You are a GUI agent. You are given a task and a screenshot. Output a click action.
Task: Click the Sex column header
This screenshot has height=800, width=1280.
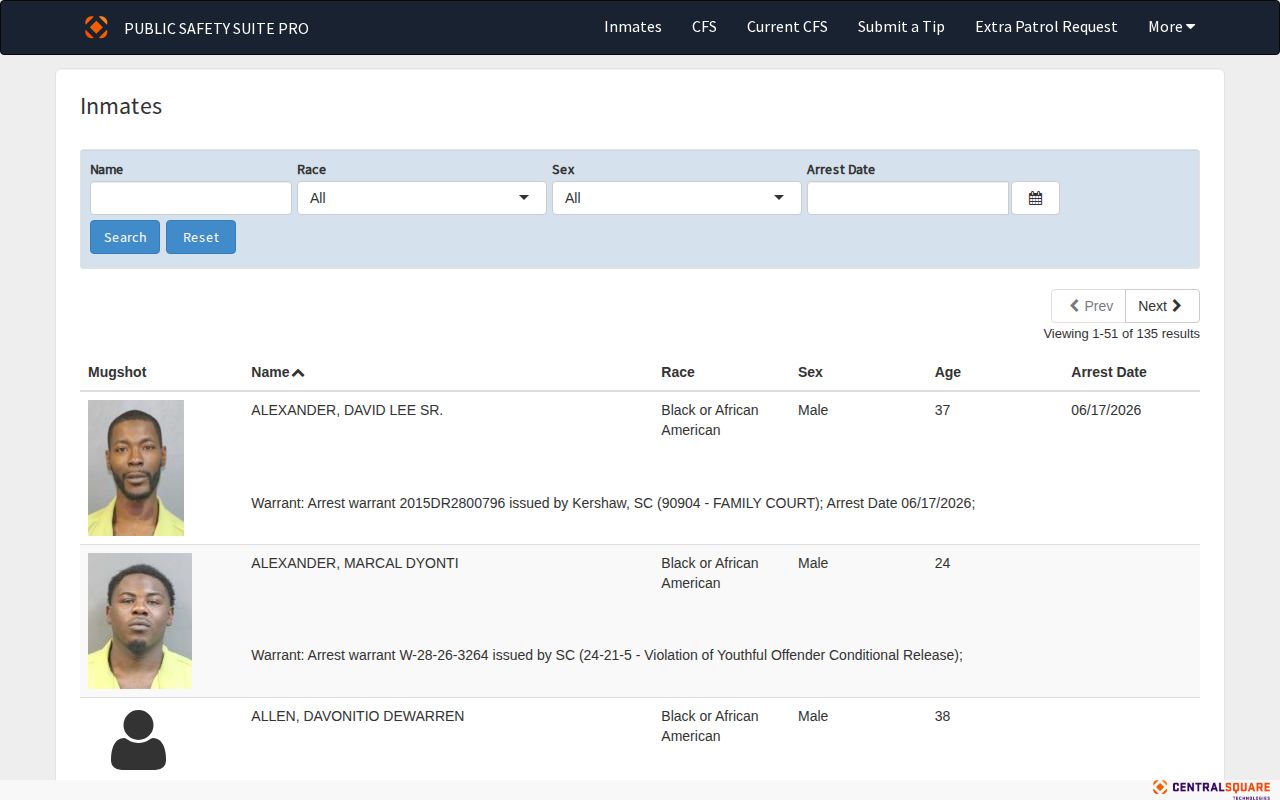(x=810, y=372)
